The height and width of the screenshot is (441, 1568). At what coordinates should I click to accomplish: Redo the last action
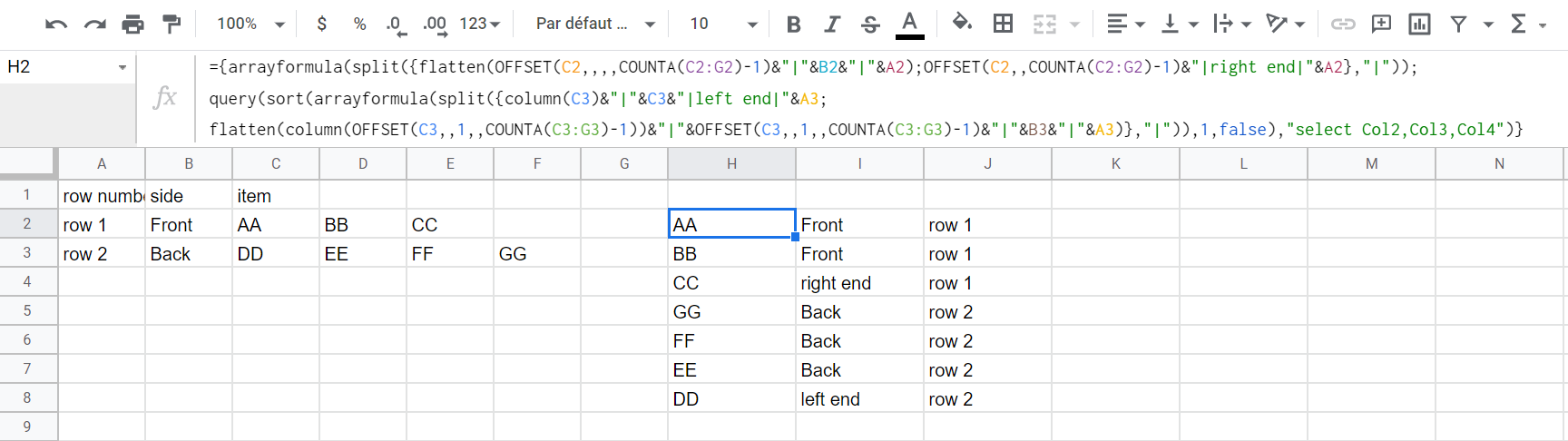pos(95,24)
